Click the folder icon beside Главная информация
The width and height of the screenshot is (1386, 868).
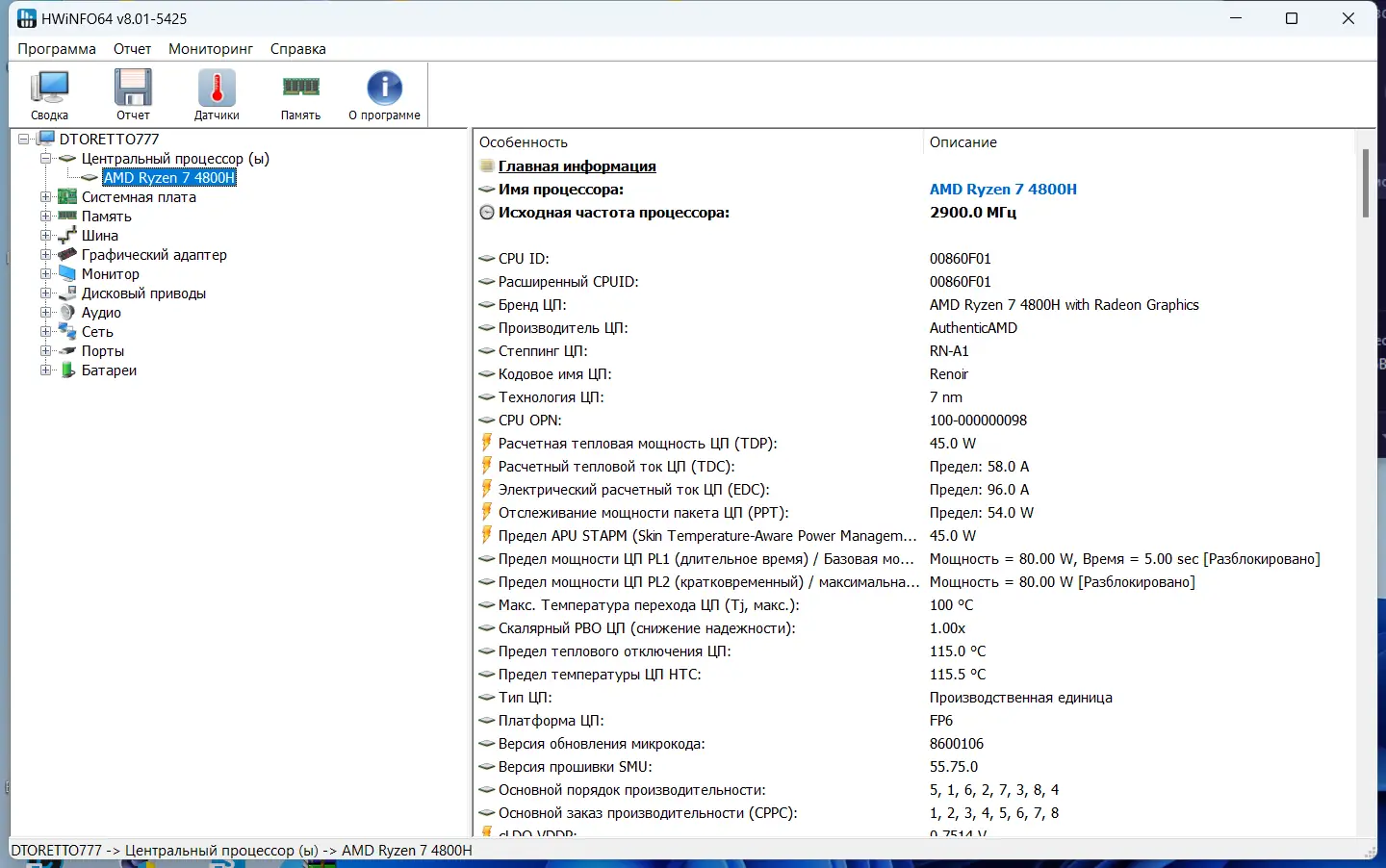(x=487, y=166)
